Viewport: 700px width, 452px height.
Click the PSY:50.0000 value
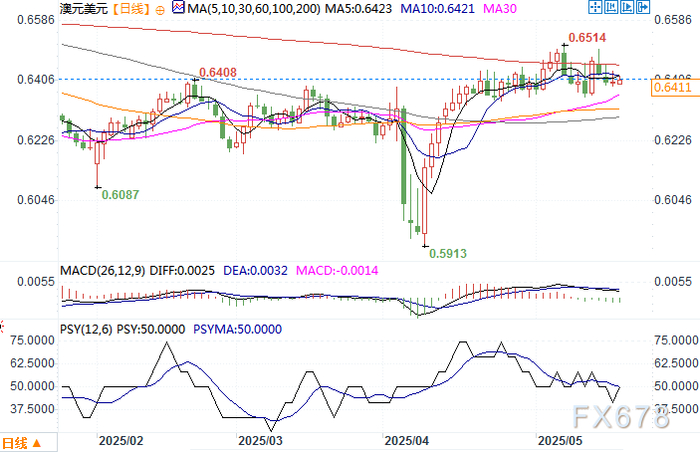(x=151, y=330)
